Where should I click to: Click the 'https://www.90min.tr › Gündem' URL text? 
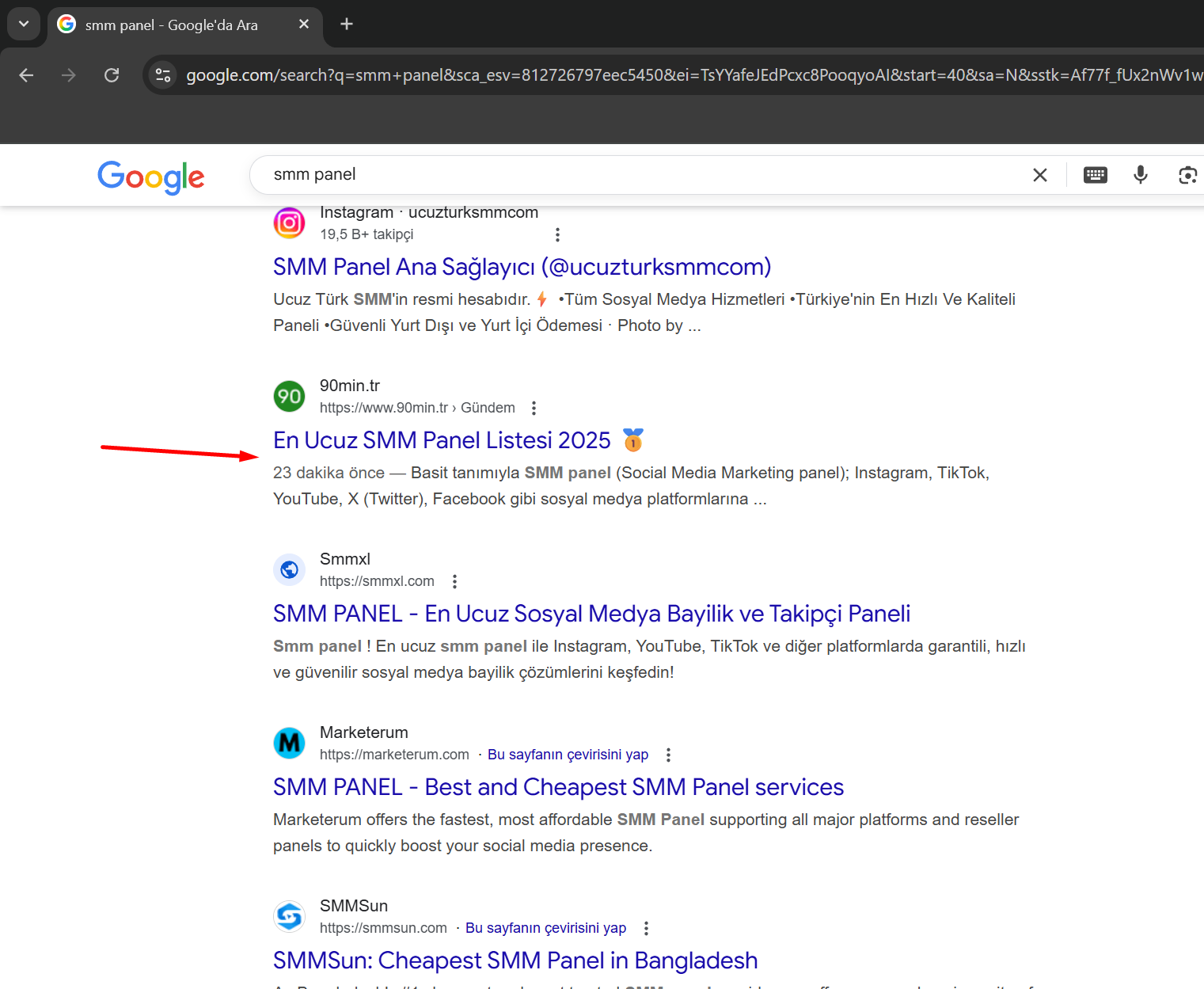tap(417, 408)
